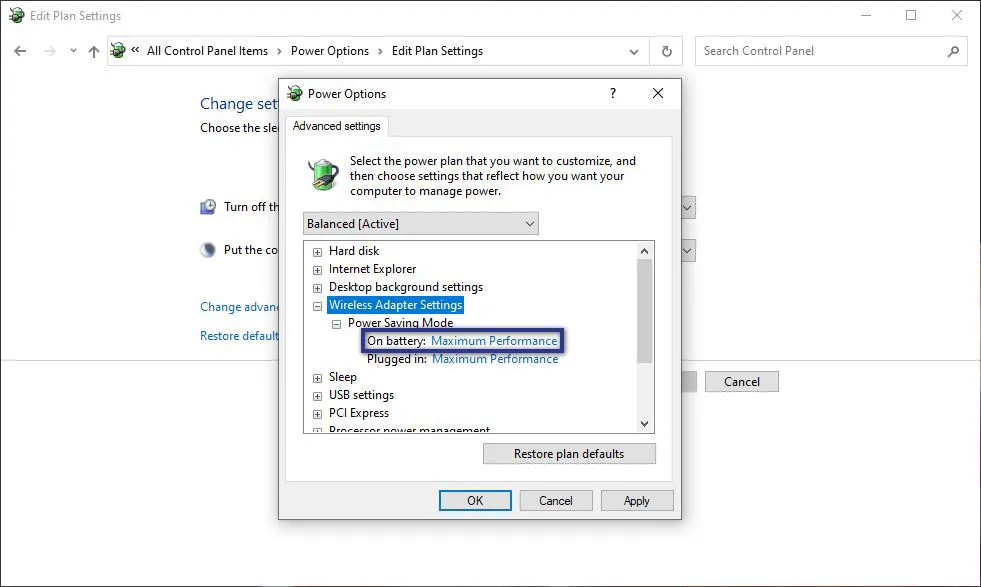This screenshot has height=587, width=981.
Task: Click the Power Options icon in dialog titlebar
Action: click(294, 93)
